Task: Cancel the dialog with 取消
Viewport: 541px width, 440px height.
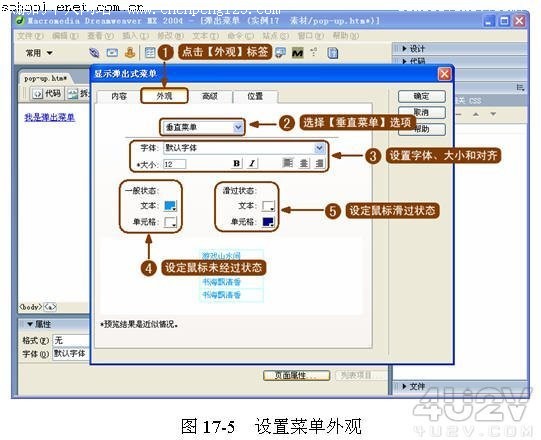Action: coord(422,113)
